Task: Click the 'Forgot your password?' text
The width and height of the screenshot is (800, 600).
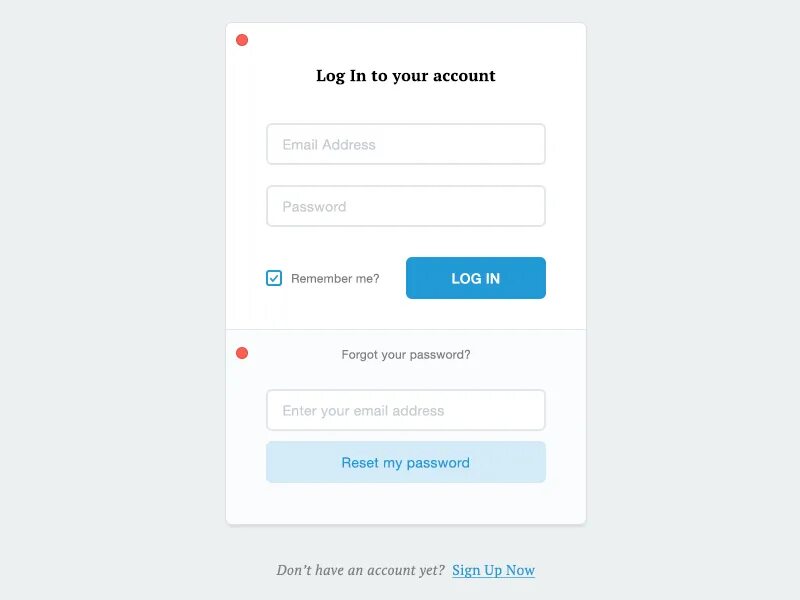Action: (x=406, y=355)
